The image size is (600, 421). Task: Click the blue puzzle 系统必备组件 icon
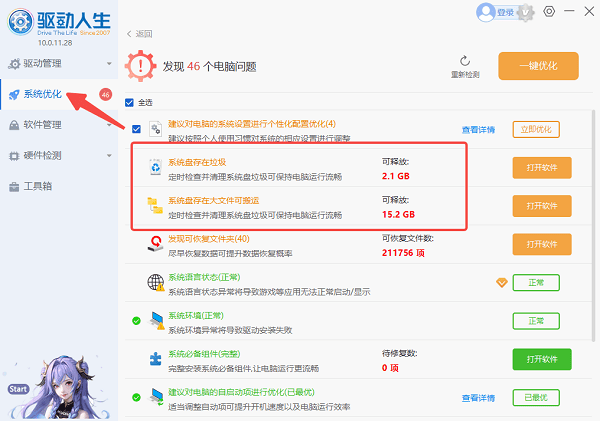[155, 359]
